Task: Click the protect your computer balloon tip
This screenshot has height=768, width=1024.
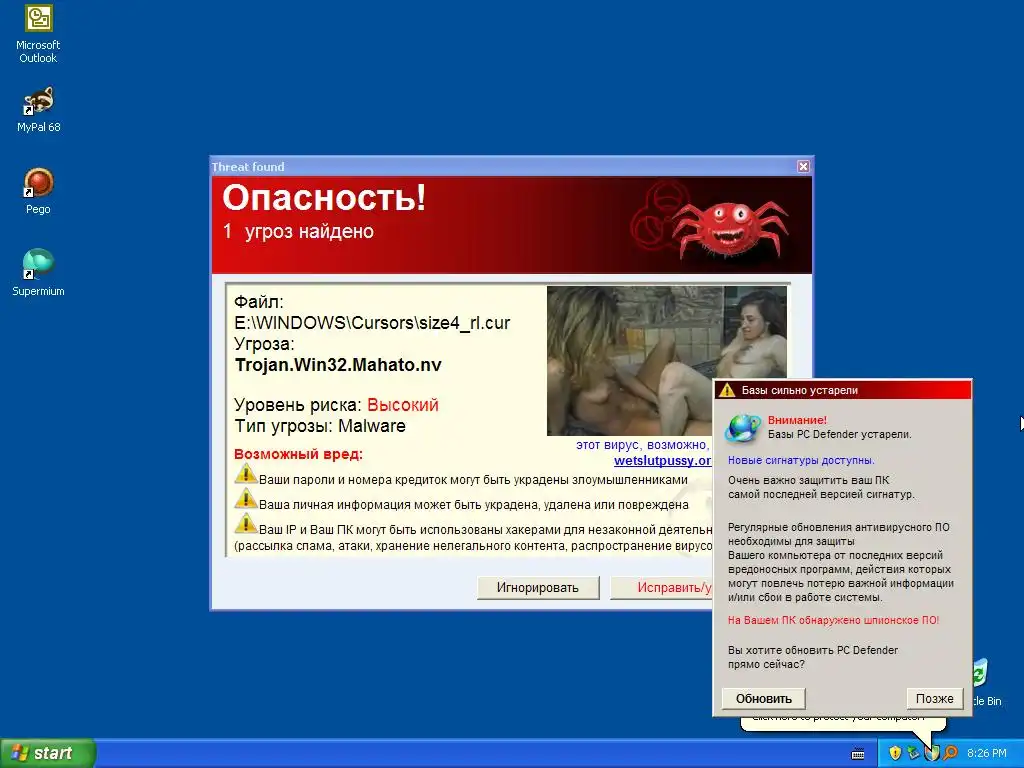Action: [x=842, y=722]
